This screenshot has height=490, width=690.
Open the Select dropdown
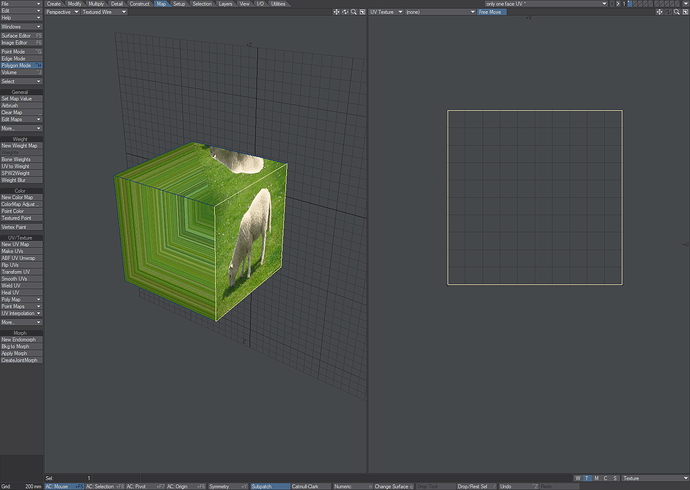tap(21, 81)
